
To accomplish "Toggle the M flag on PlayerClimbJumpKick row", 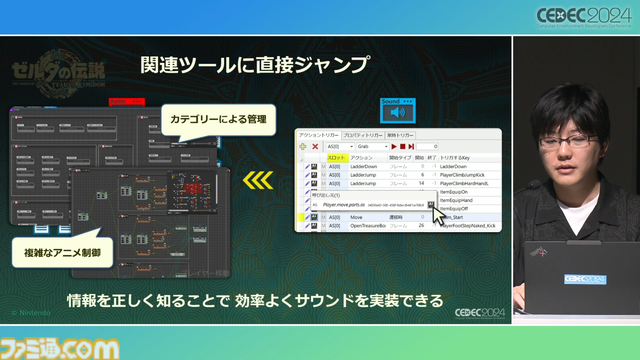I will (323, 175).
